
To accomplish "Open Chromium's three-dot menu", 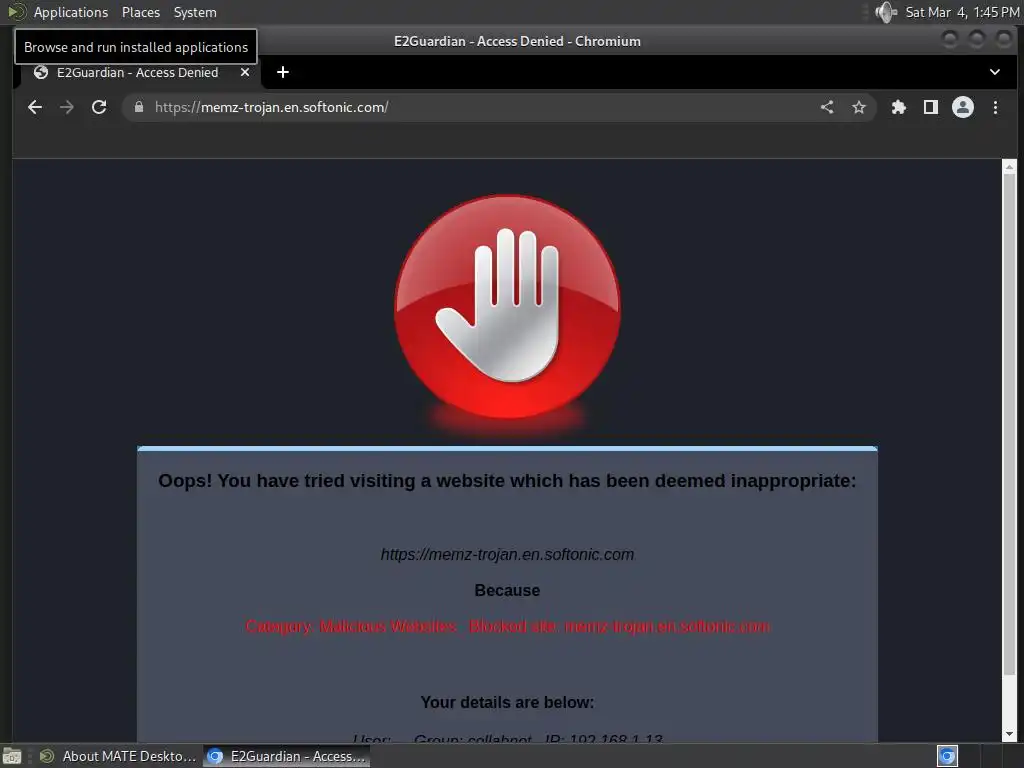I will click(995, 107).
